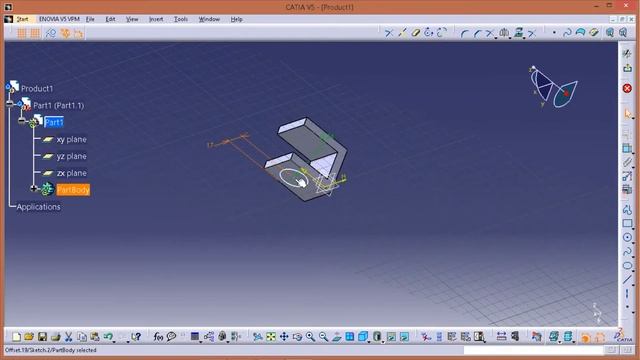Save the document with the floppy icon

tap(42, 337)
